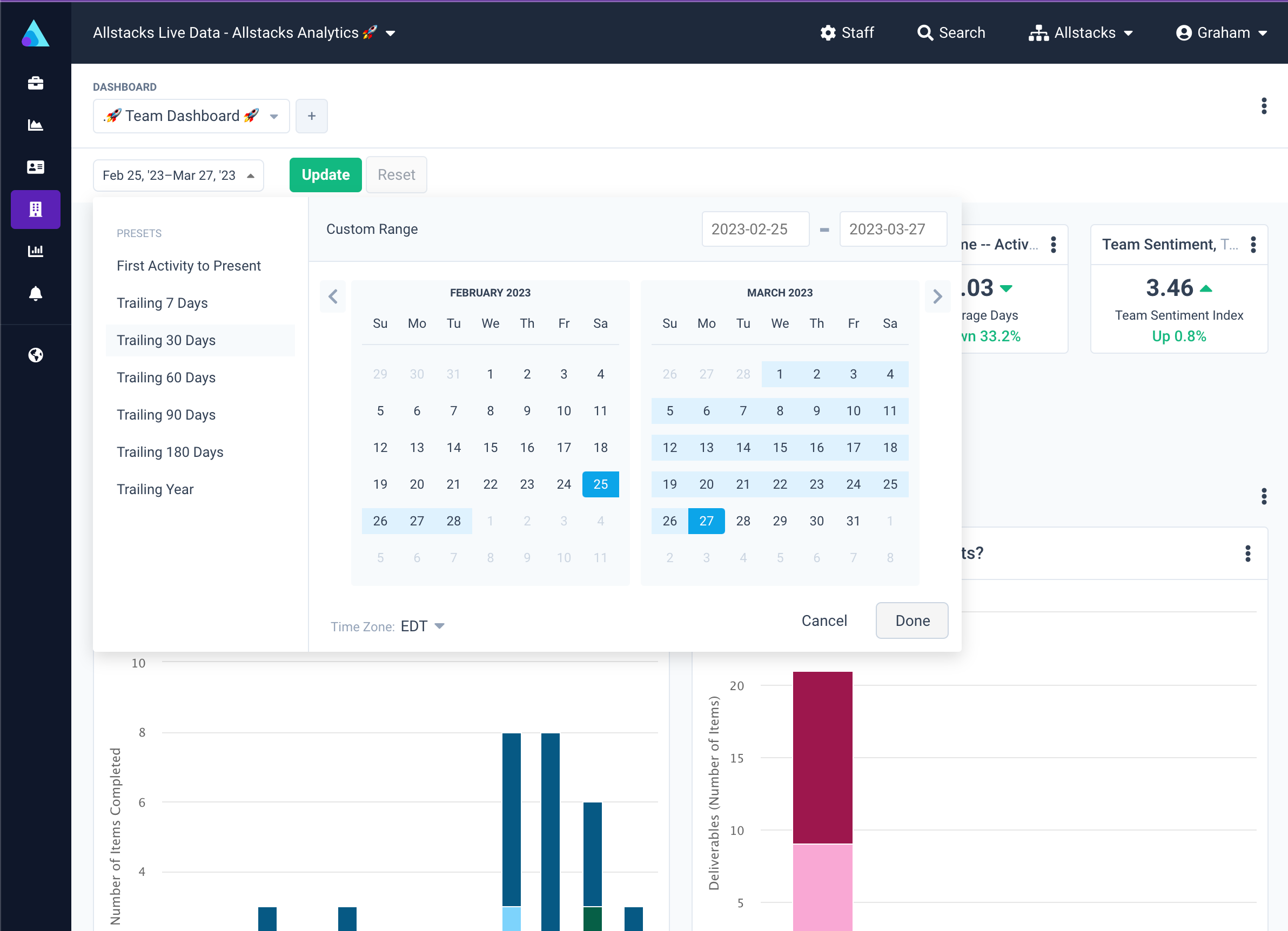Select Trailing Year preset

coord(200,489)
